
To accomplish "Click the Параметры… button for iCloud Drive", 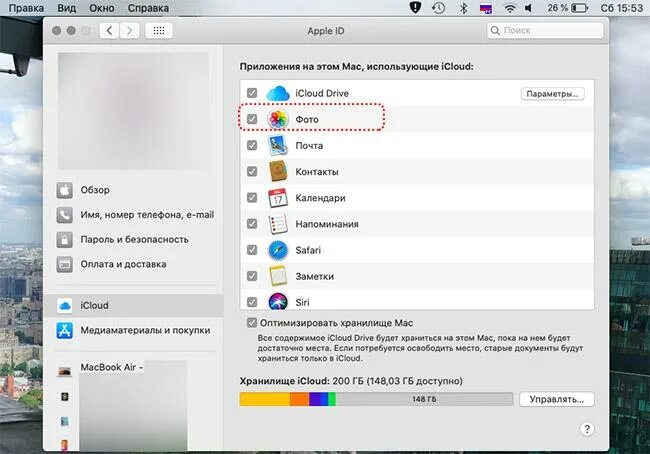I will (552, 94).
